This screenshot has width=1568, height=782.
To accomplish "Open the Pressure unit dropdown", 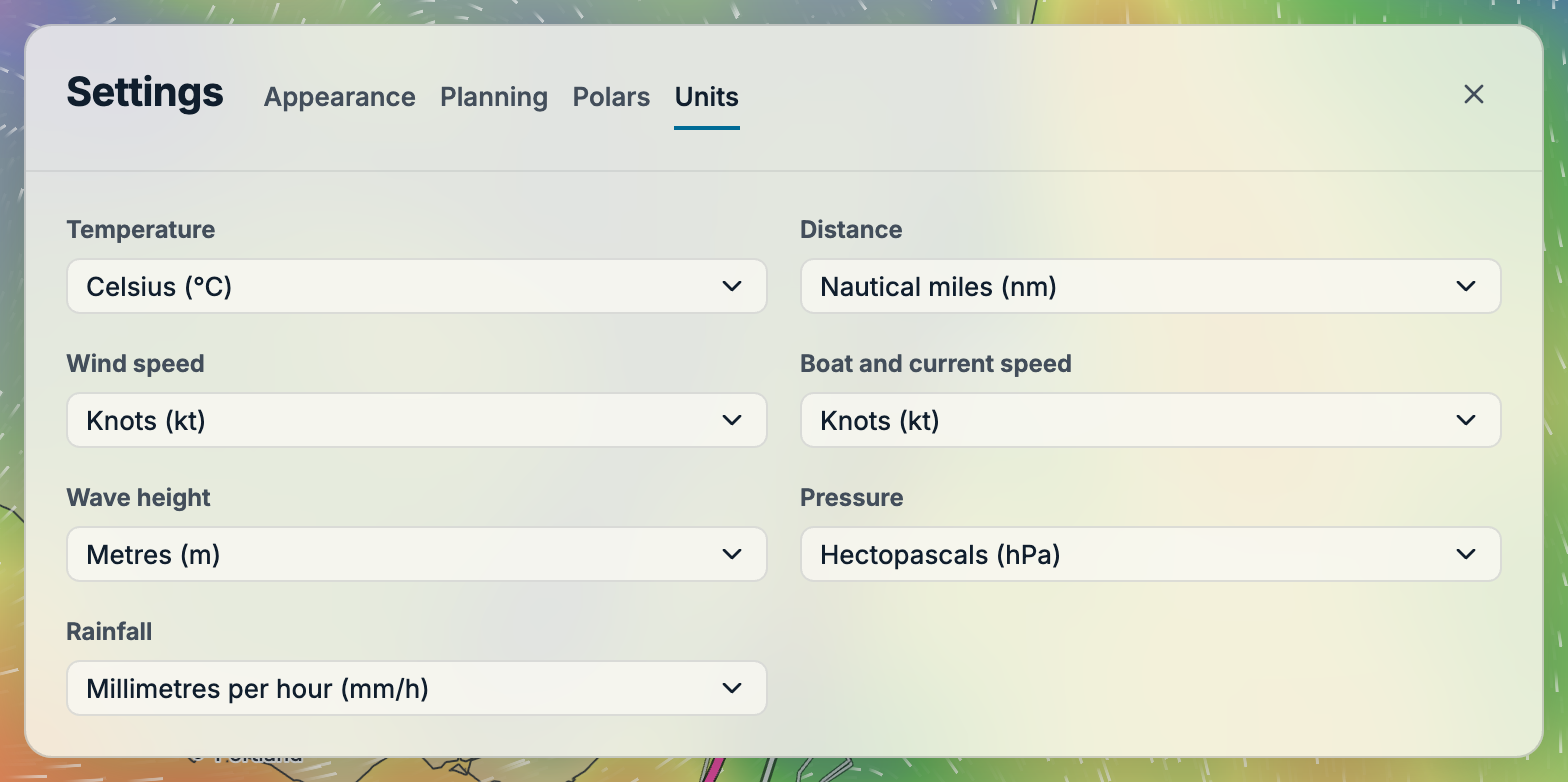I will [x=1151, y=554].
